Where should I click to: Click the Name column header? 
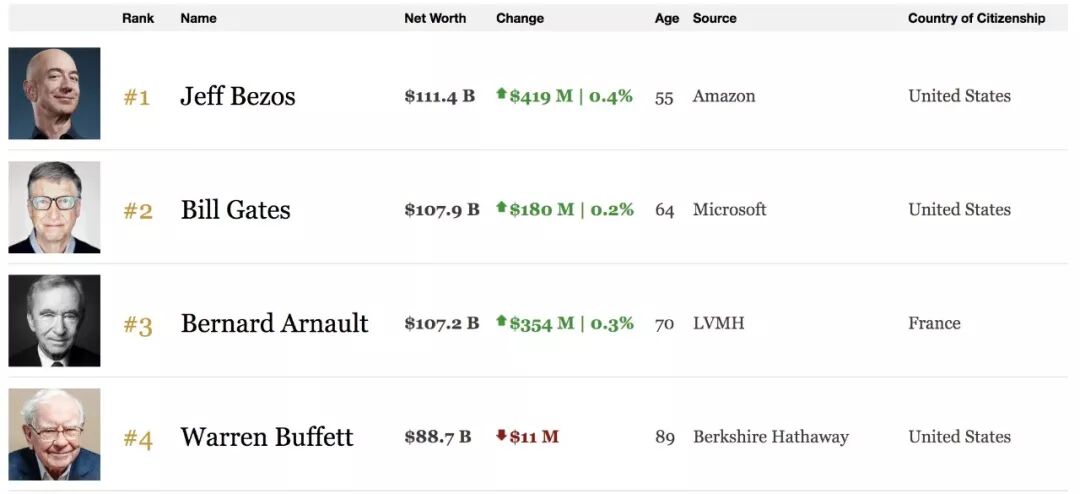pos(198,18)
